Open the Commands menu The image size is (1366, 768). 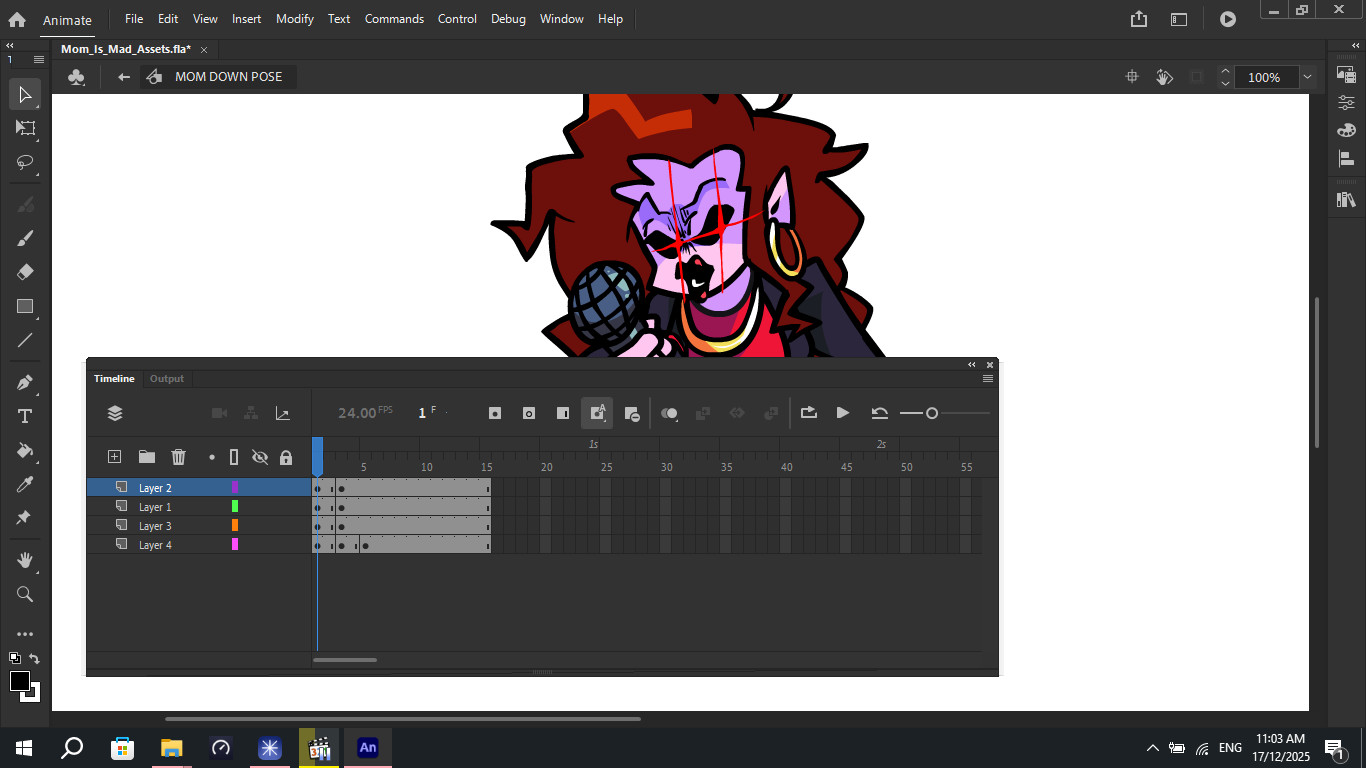click(394, 19)
